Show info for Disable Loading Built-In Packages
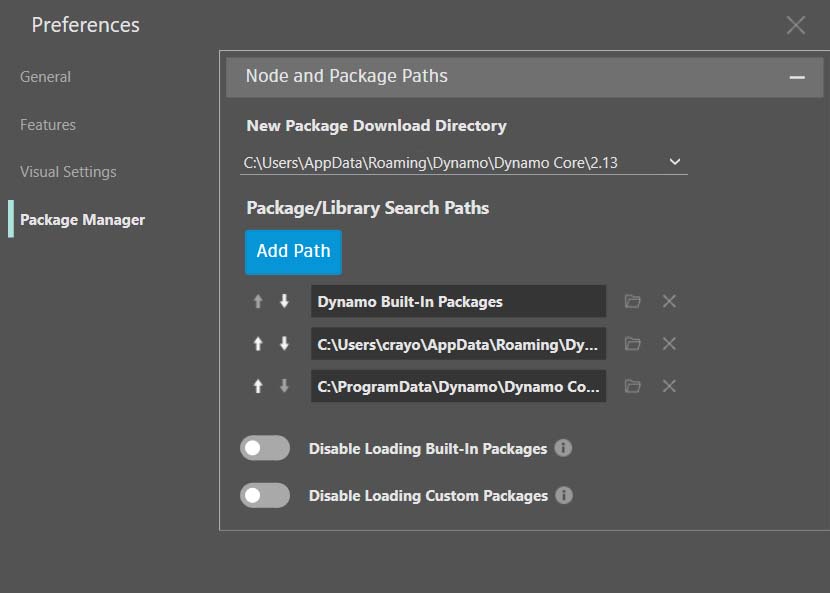830x593 pixels. (563, 448)
